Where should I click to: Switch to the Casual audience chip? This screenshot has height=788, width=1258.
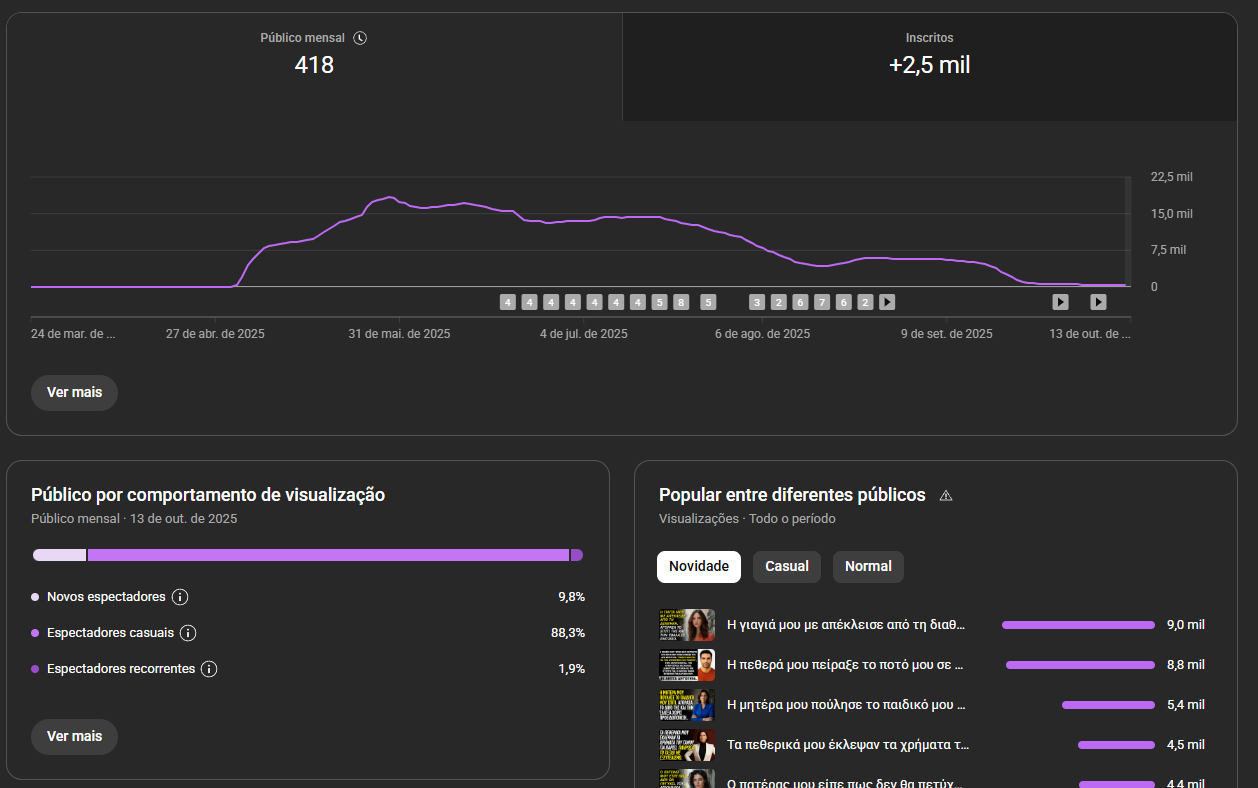787,566
